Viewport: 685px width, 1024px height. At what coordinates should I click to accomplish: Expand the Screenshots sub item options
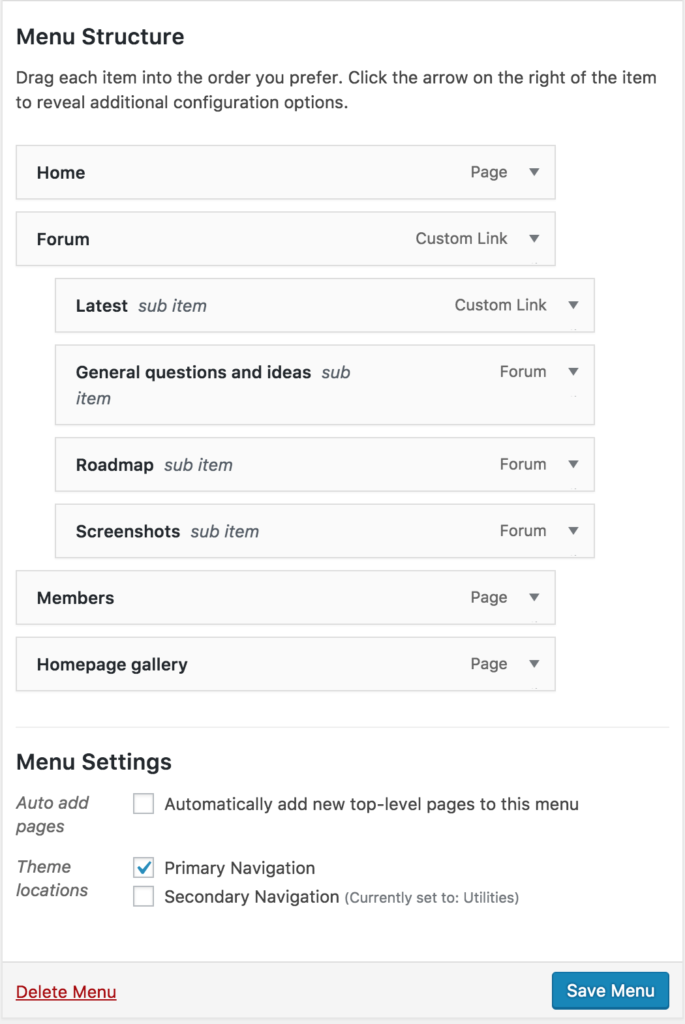[574, 531]
